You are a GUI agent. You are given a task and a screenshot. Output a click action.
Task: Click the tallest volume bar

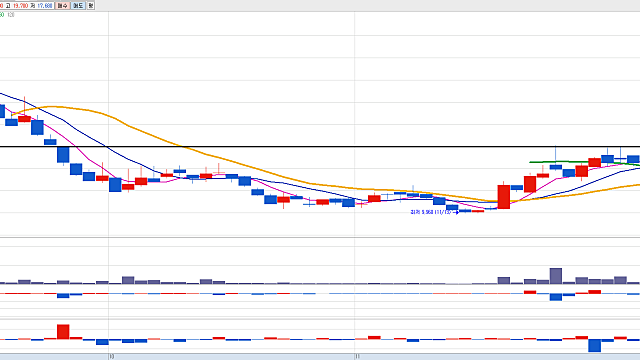point(556,276)
